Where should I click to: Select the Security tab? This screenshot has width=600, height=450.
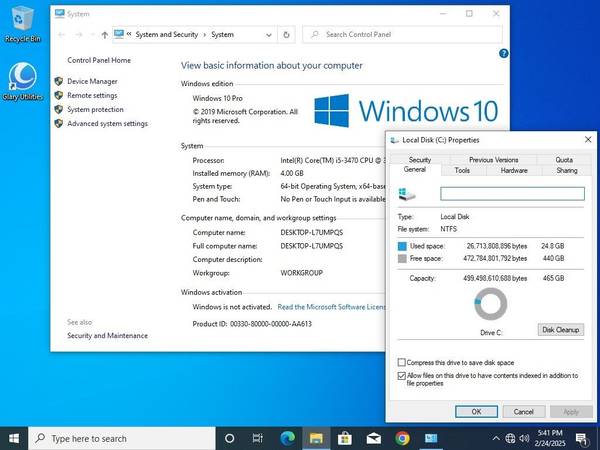(419, 160)
